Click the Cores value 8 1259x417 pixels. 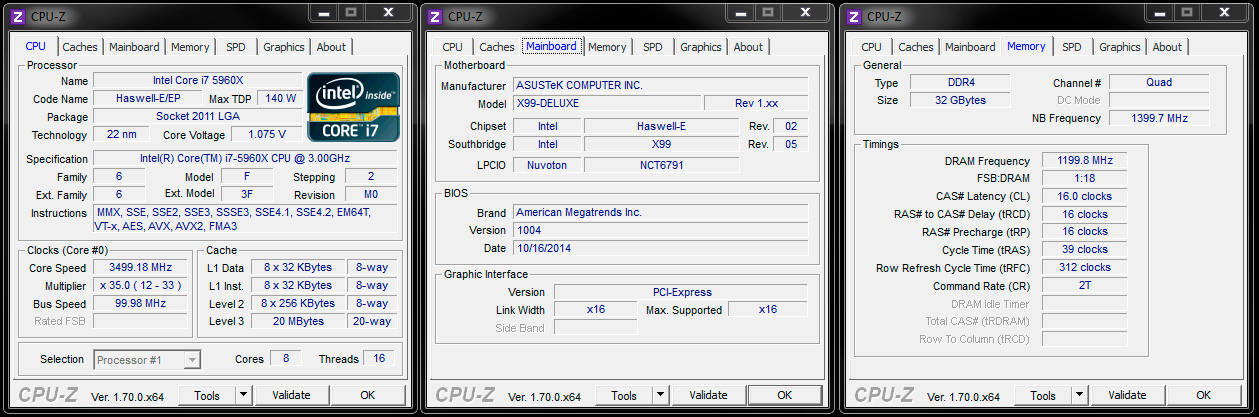[x=286, y=358]
